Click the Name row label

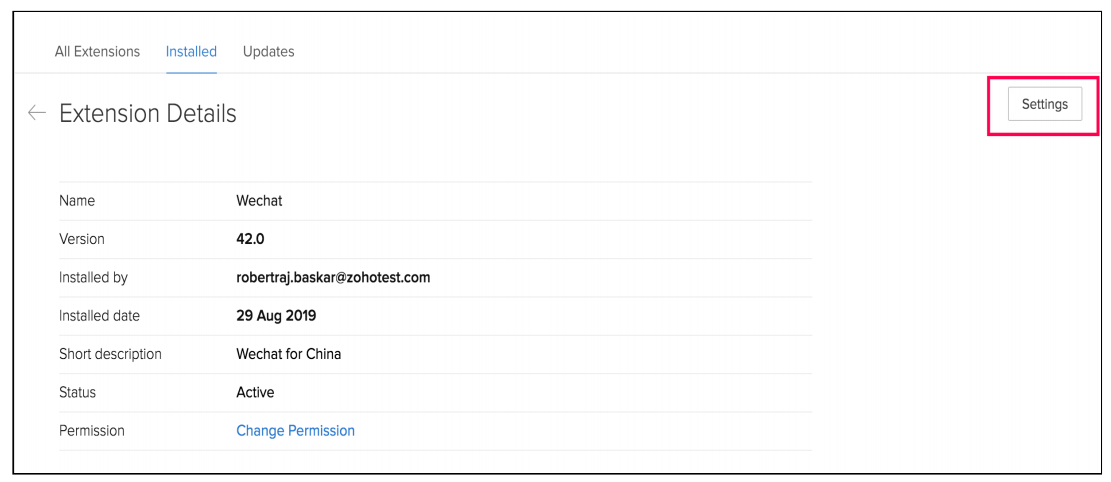point(77,201)
